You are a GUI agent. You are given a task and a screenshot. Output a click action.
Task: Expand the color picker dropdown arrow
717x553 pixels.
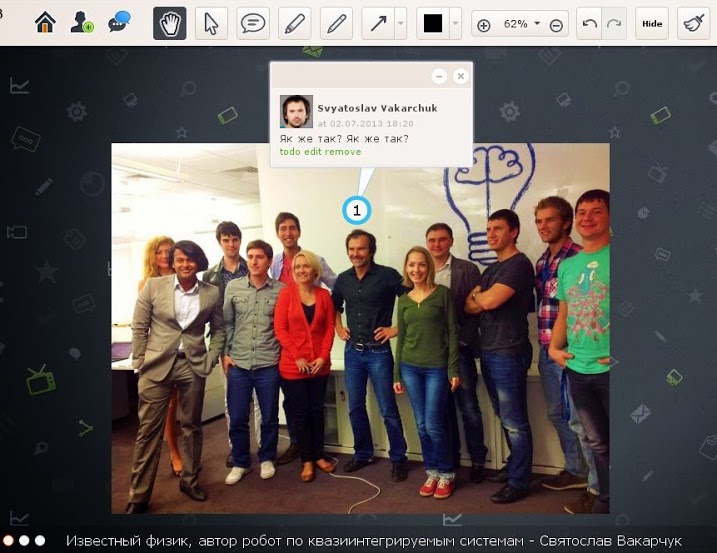tap(455, 23)
